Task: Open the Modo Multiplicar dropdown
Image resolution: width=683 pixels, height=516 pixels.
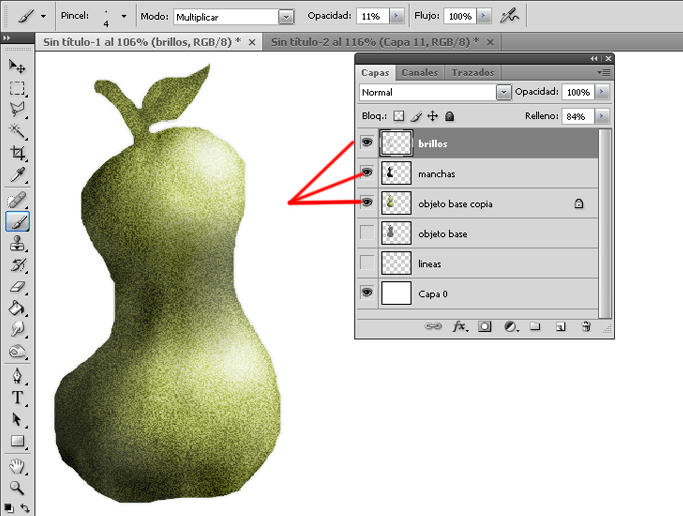Action: [x=286, y=17]
